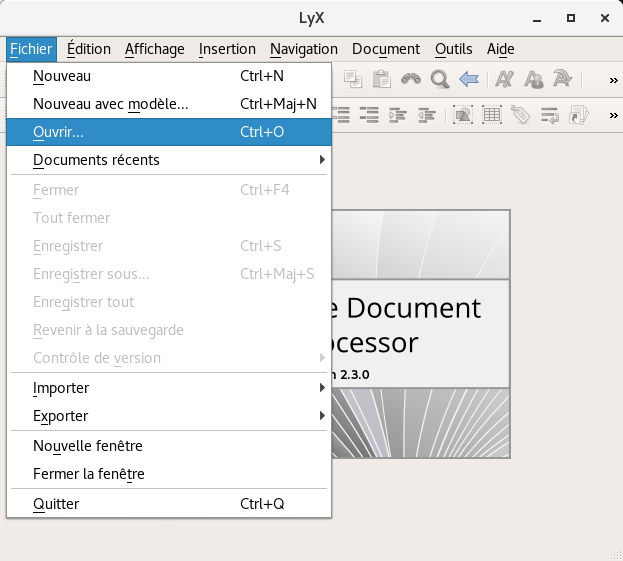The image size is (623, 561).
Task: Open the Outils menu
Action: [x=454, y=49]
